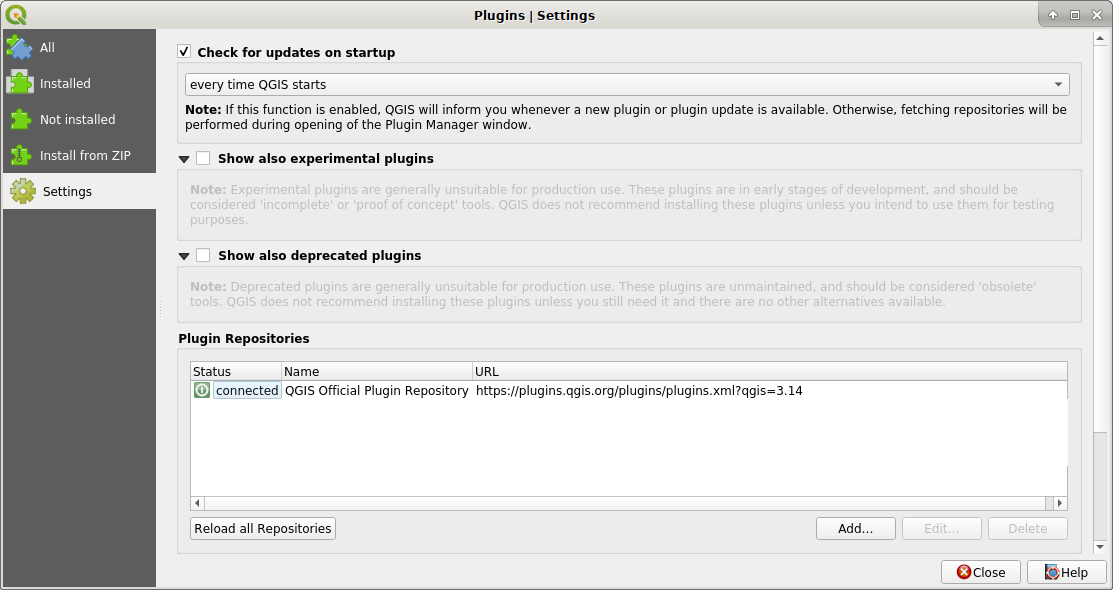Click the Add... repository button
1113x590 pixels.
tap(855, 528)
